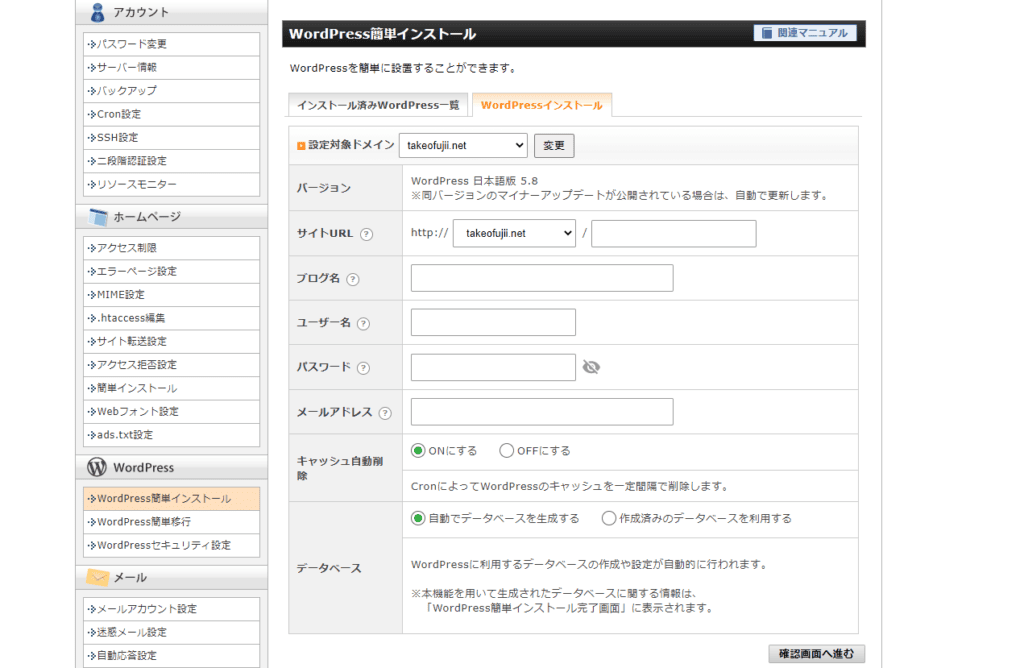Open help icon next to メールアドレス
The image size is (1024, 668).
pos(385,413)
